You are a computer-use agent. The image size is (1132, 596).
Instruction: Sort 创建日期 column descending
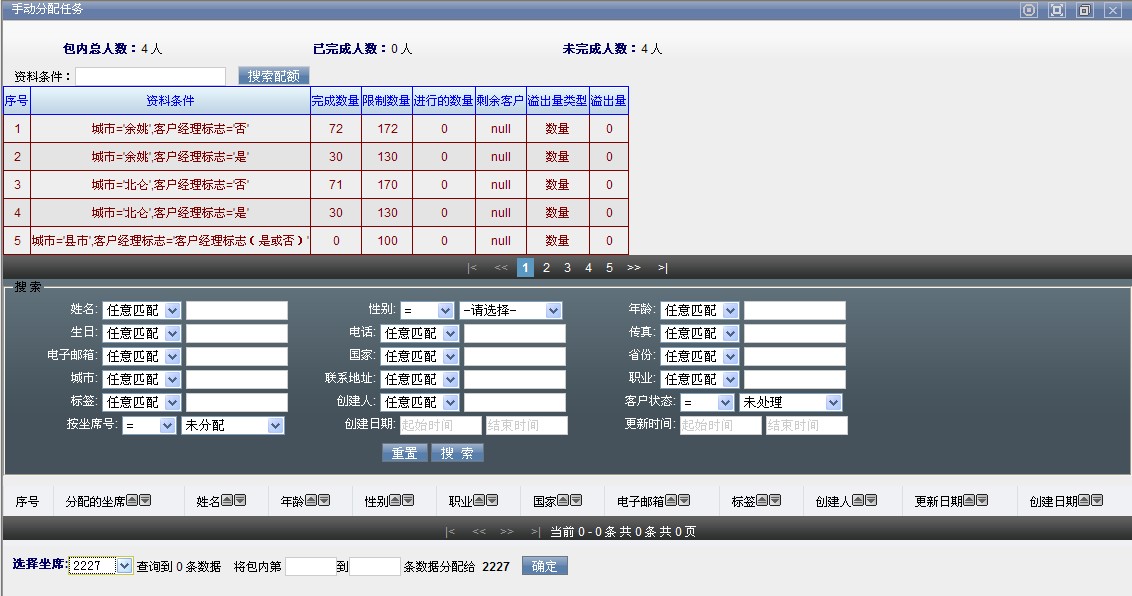(1097, 501)
